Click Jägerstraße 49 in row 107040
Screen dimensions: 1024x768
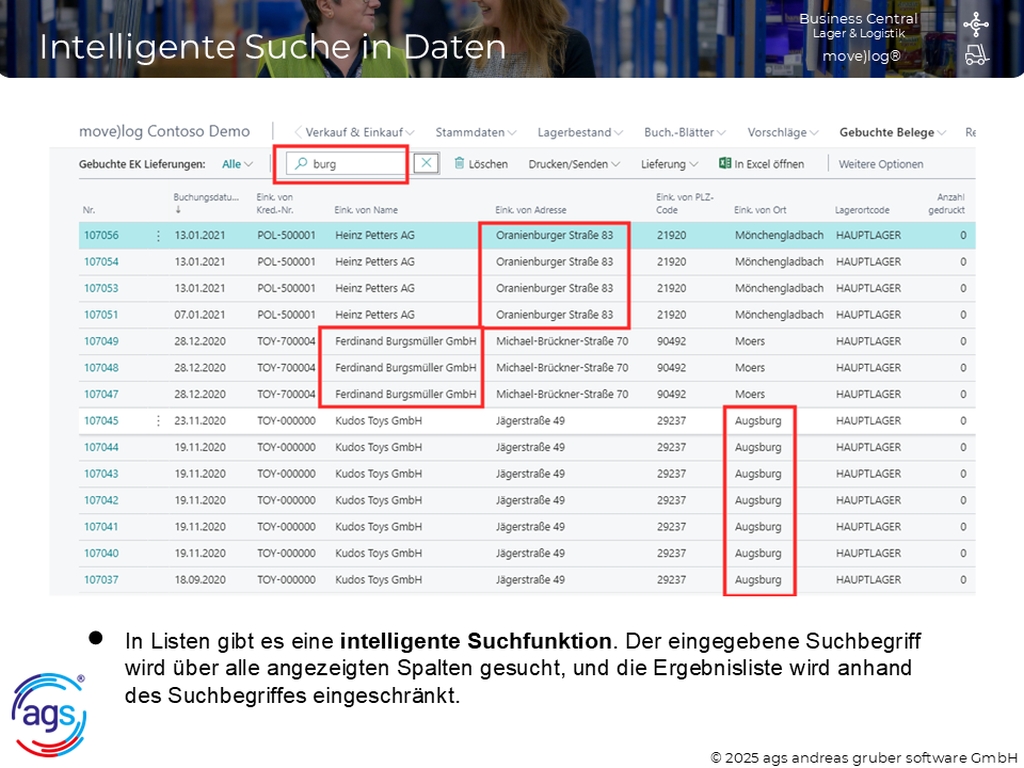530,554
